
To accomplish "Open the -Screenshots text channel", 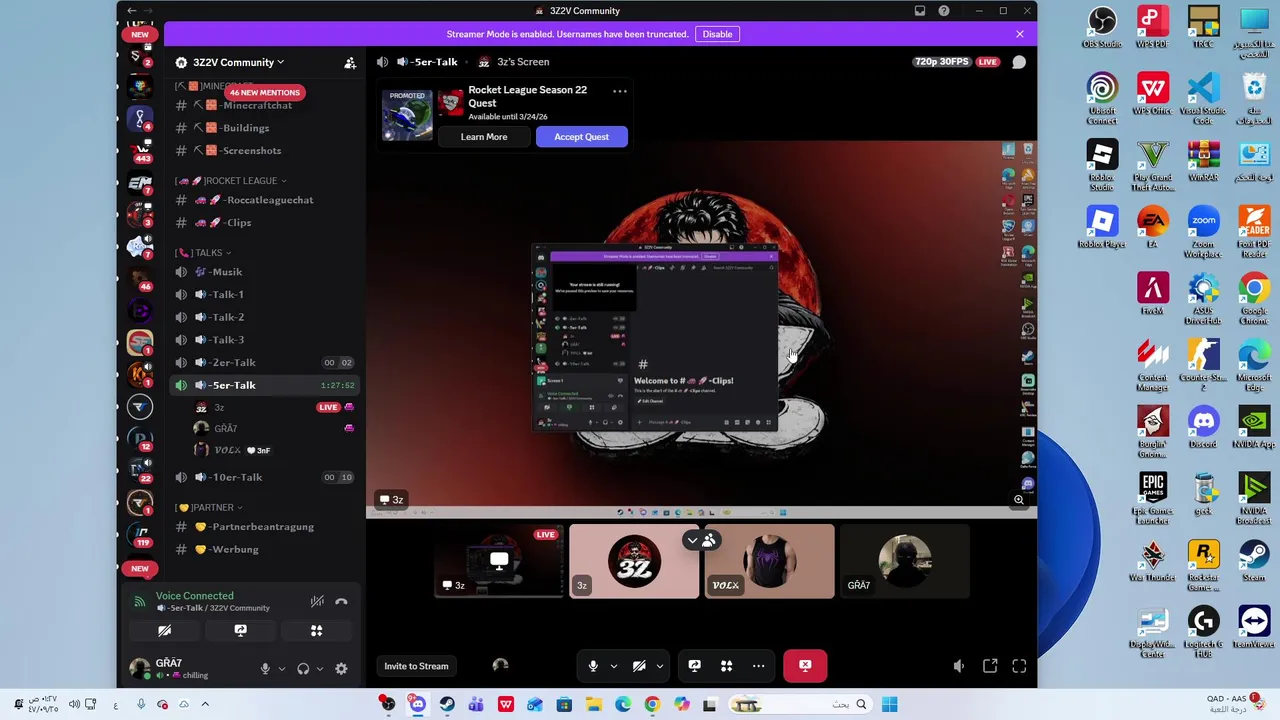I will tap(264, 150).
